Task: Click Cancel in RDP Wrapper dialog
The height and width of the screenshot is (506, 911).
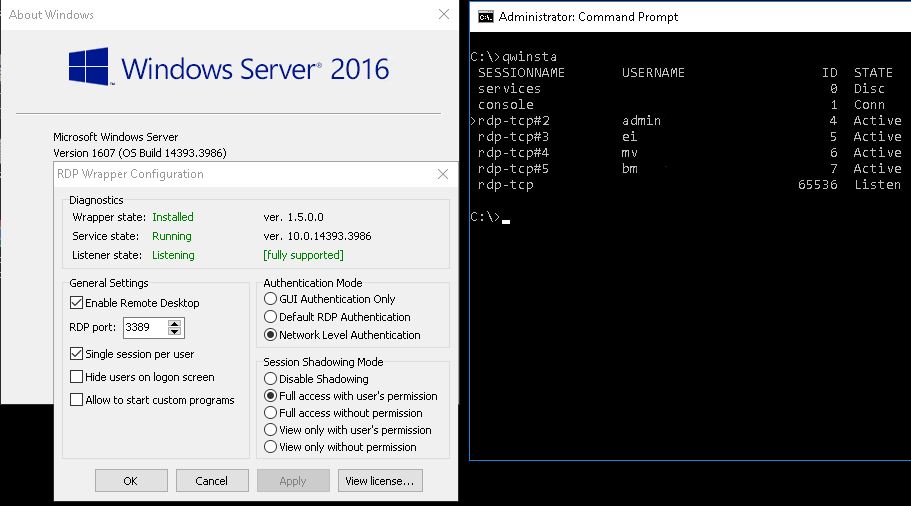Action: tap(212, 480)
